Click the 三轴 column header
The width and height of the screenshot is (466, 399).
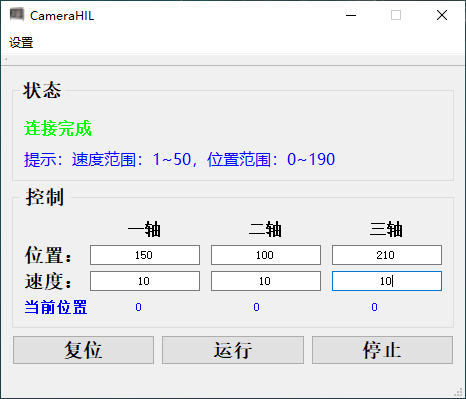pyautogui.click(x=386, y=229)
